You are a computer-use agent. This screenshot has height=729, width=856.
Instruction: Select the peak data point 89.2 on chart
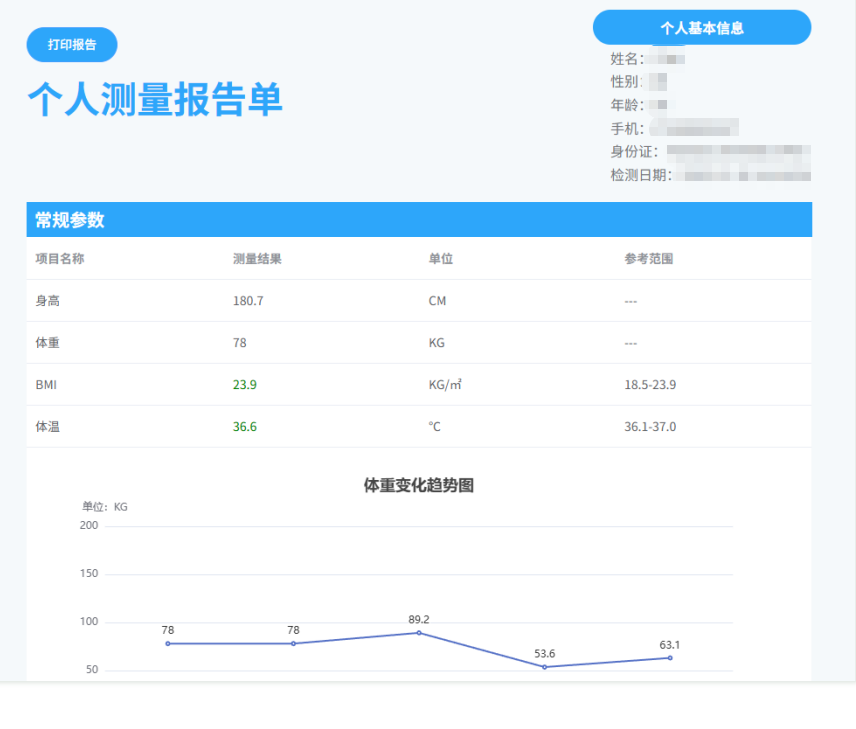coord(418,632)
